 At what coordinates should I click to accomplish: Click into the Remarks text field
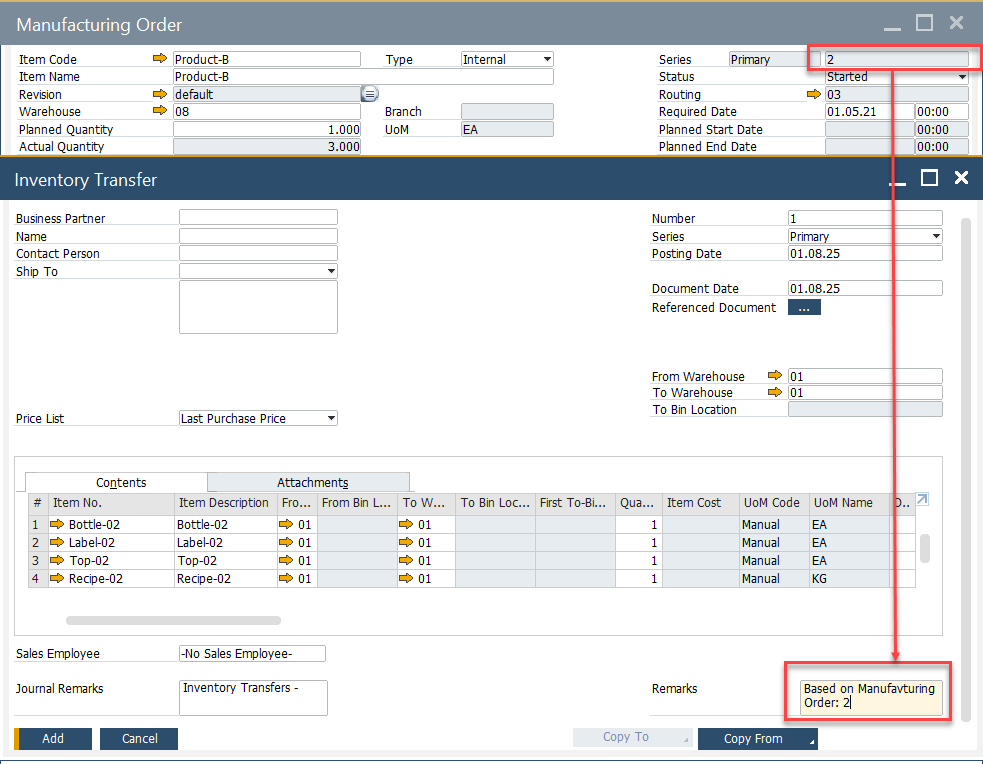pos(872,696)
